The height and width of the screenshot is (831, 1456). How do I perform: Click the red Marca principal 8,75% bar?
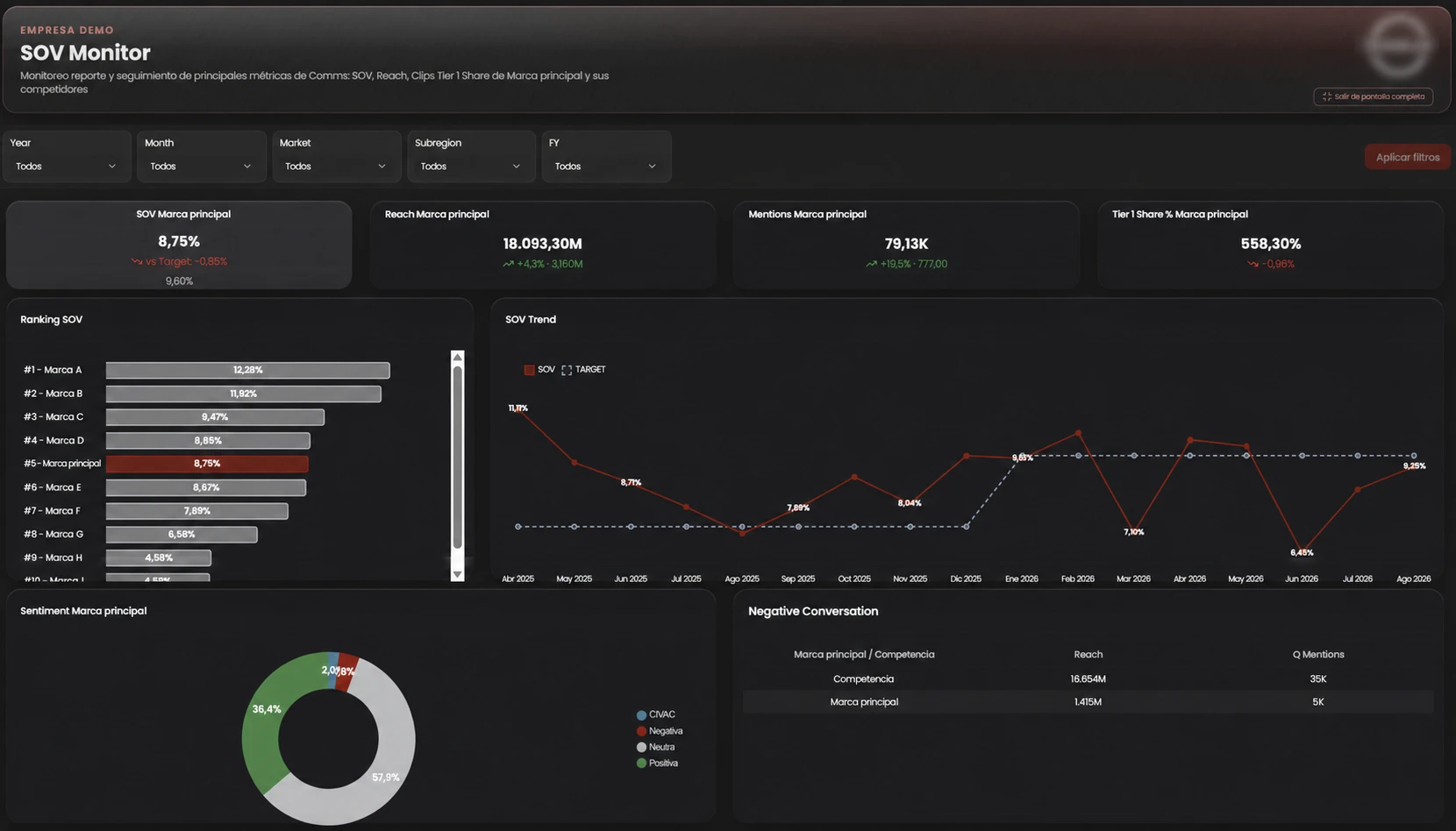pyautogui.click(x=207, y=464)
